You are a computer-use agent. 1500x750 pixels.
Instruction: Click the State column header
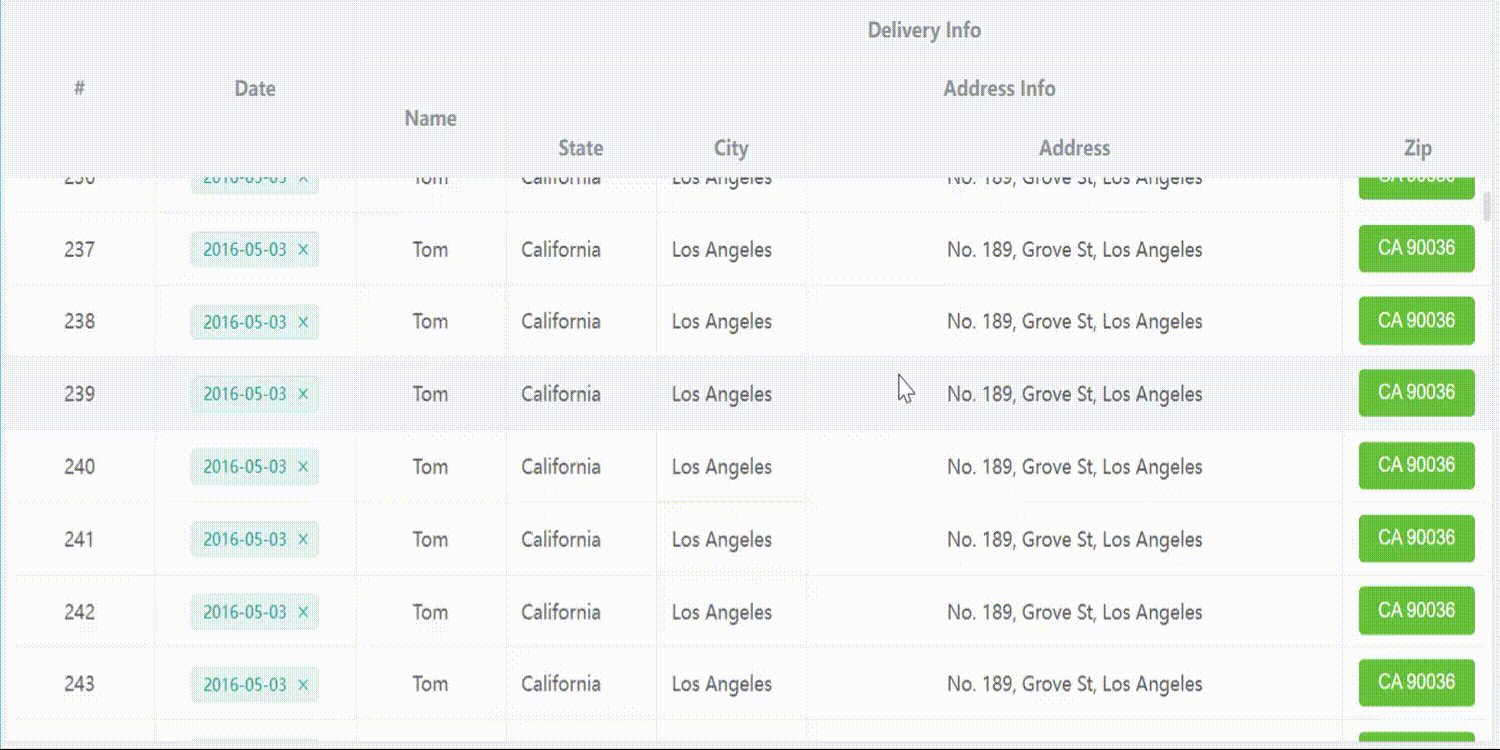581,148
